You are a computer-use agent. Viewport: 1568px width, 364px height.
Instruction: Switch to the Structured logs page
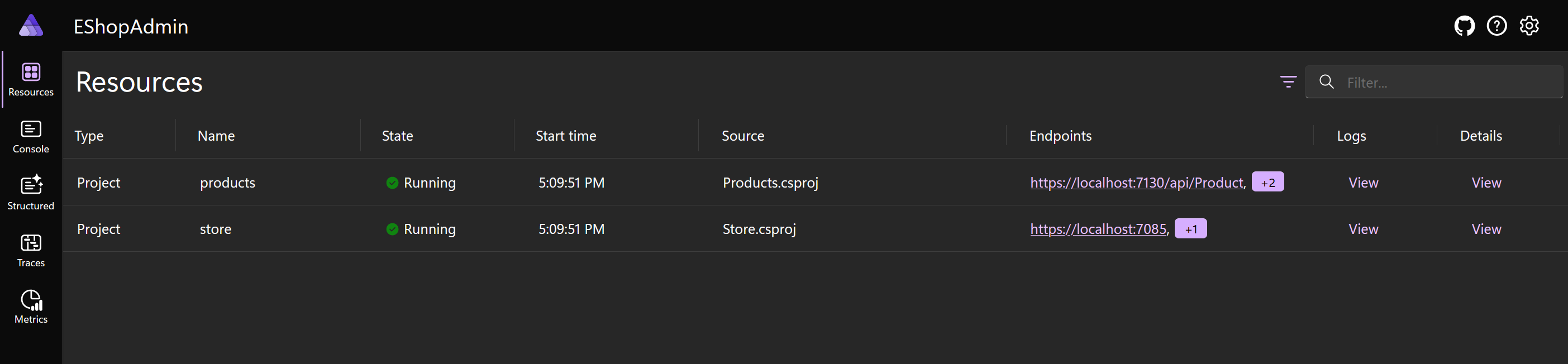[x=31, y=193]
